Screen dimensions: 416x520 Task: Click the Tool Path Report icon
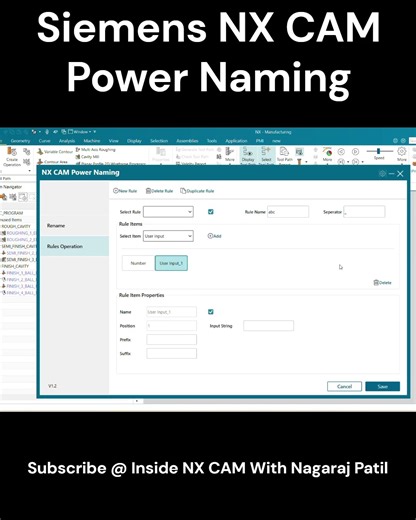(x=284, y=155)
